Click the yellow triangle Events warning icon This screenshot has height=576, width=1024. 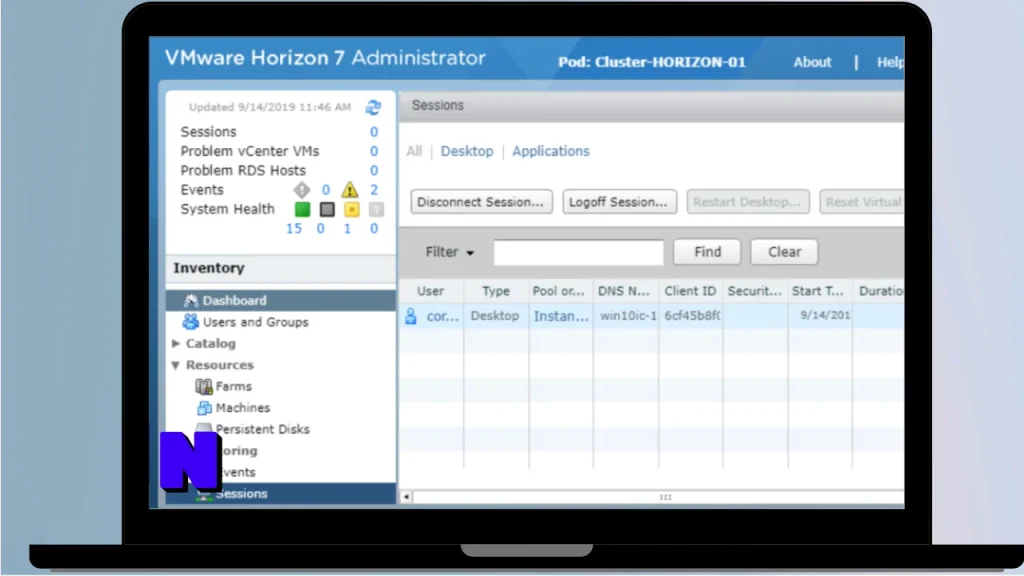349,190
